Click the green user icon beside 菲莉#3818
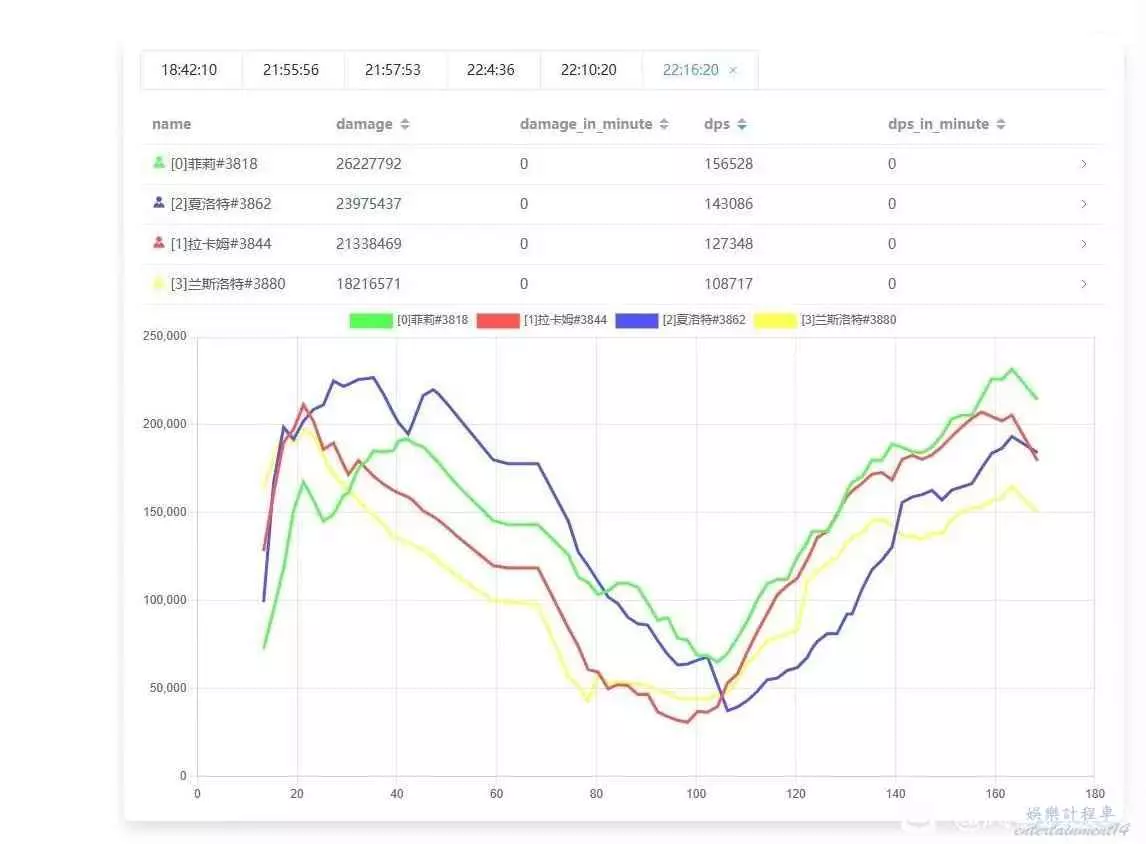Viewport: 1146px width, 844px height. (158, 163)
